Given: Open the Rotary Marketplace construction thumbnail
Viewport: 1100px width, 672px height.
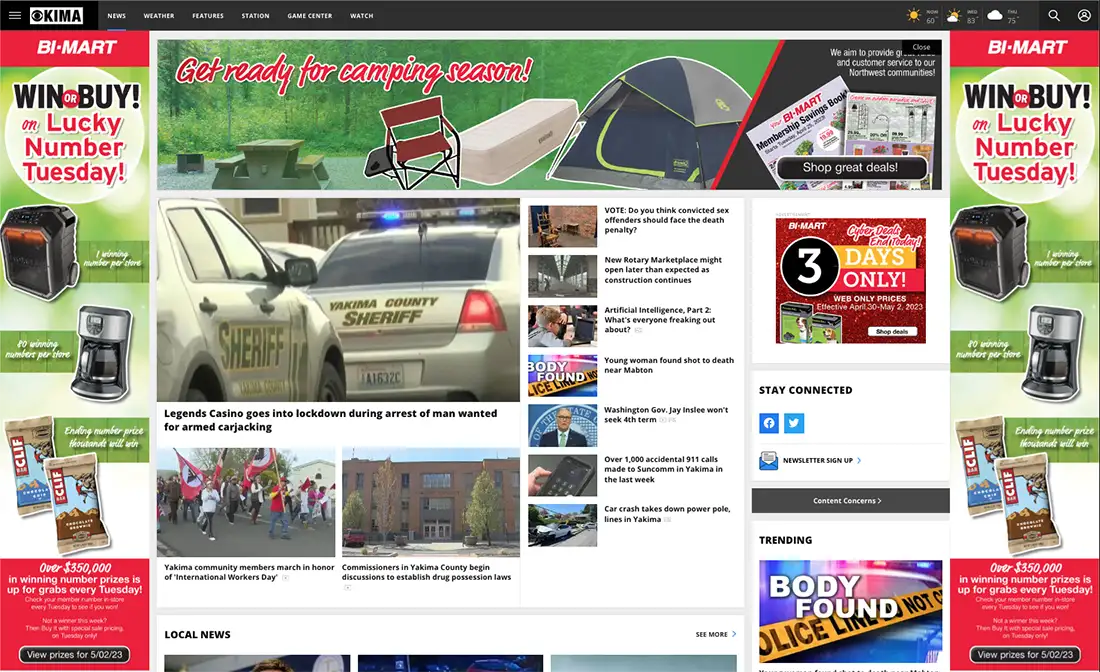Looking at the screenshot, I should click(563, 276).
